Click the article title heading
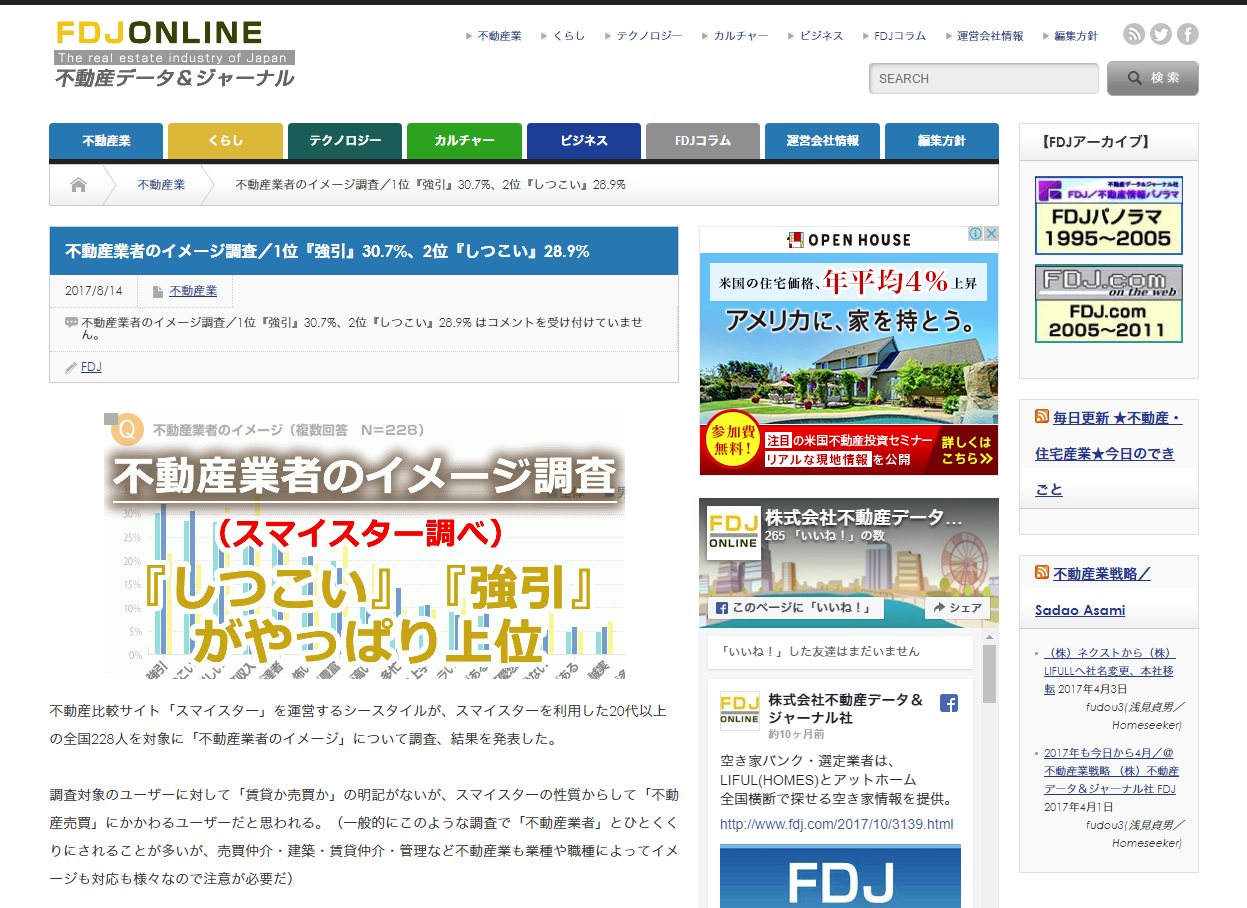The height and width of the screenshot is (908, 1247). tap(327, 251)
